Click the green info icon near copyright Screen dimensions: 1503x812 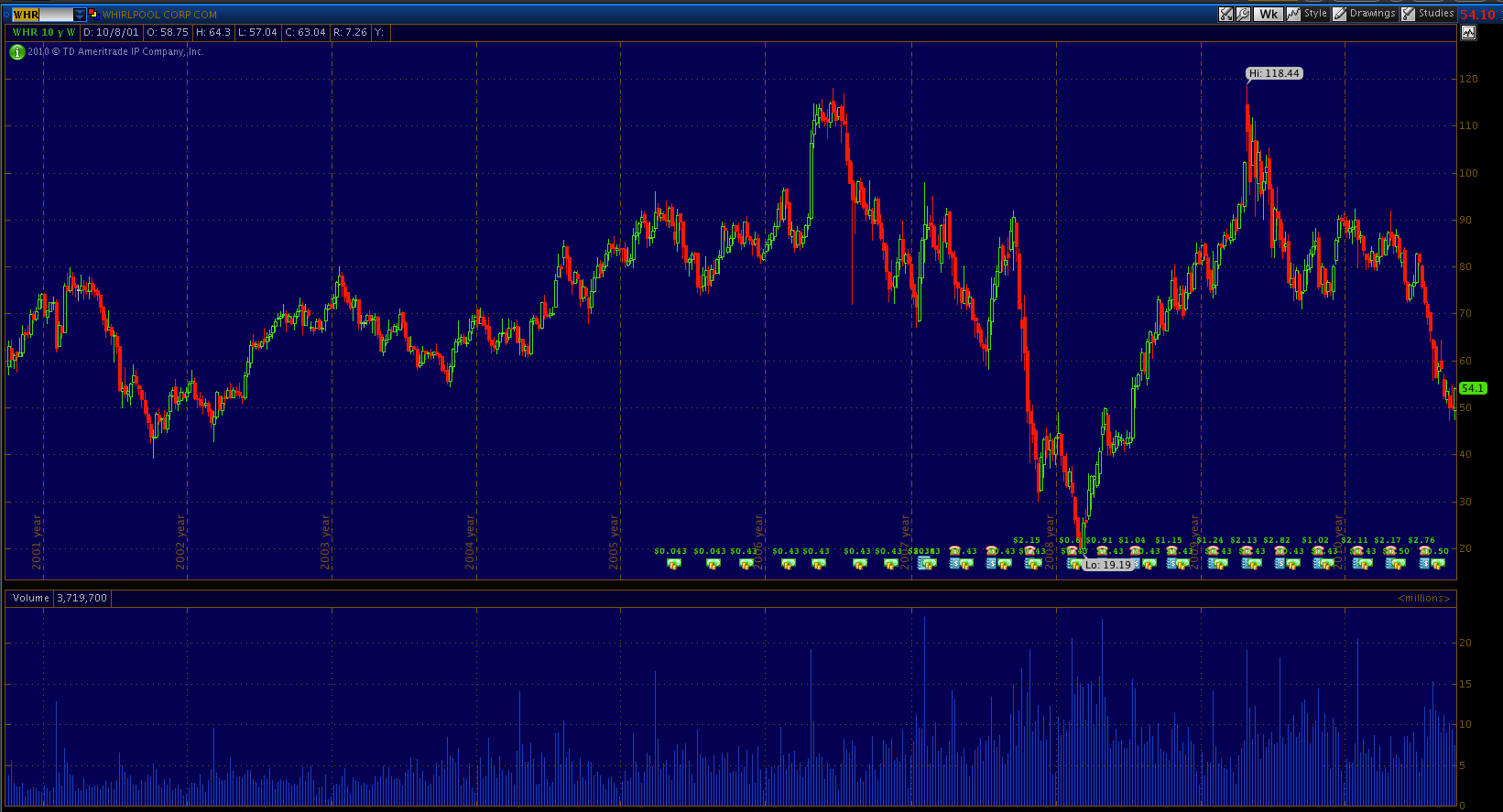[x=16, y=52]
